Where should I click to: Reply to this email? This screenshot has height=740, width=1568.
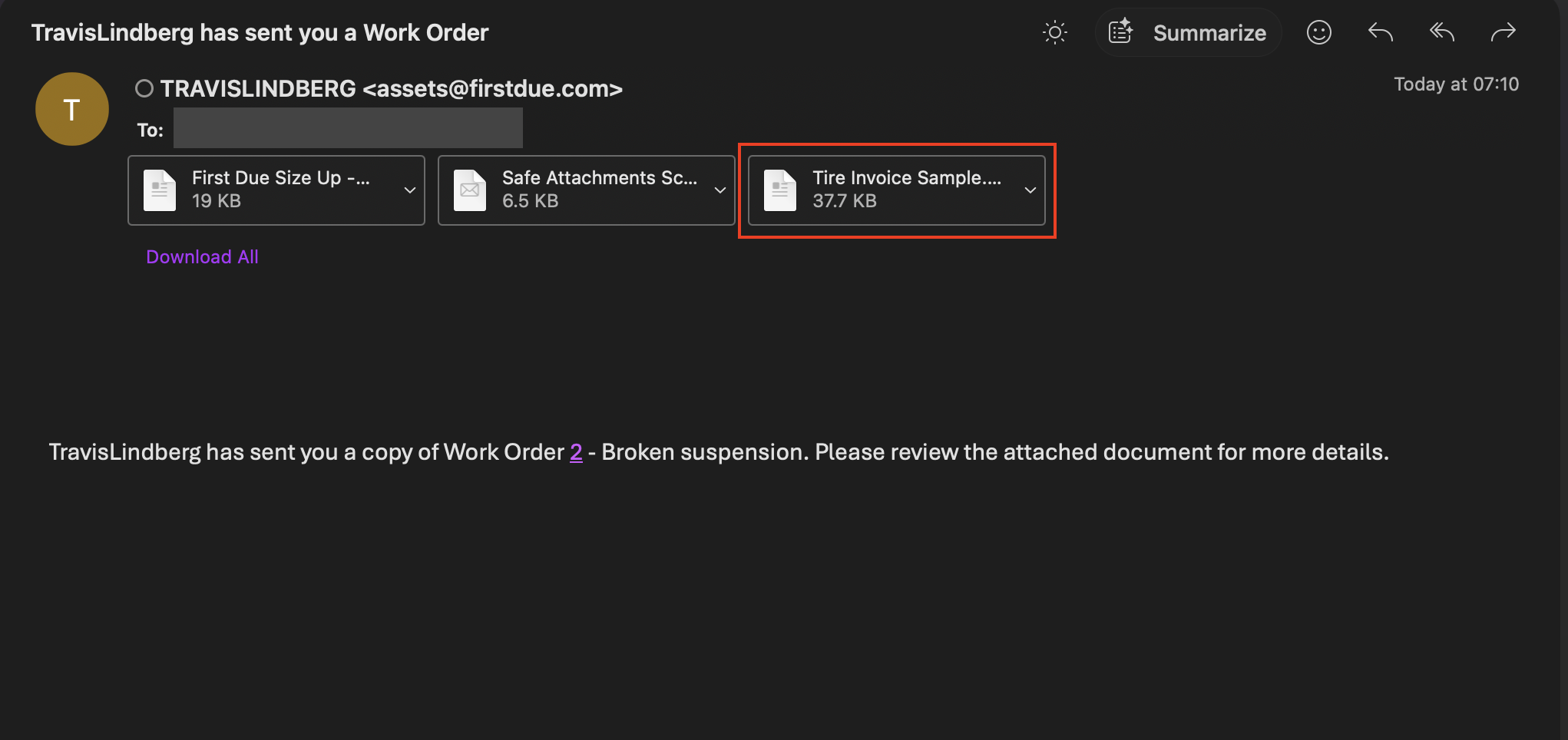tap(1381, 32)
